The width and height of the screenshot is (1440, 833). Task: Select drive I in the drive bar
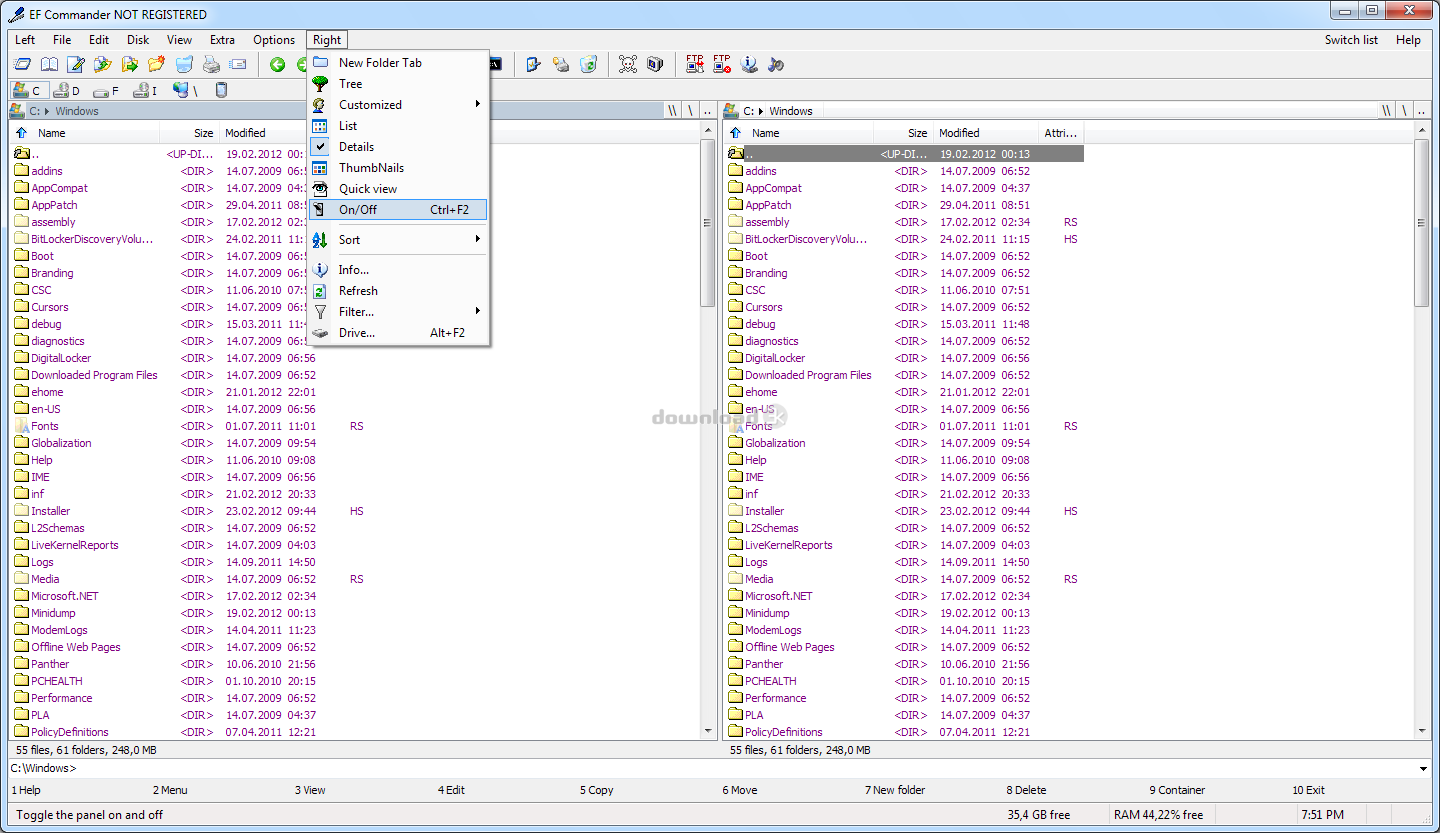tap(146, 90)
